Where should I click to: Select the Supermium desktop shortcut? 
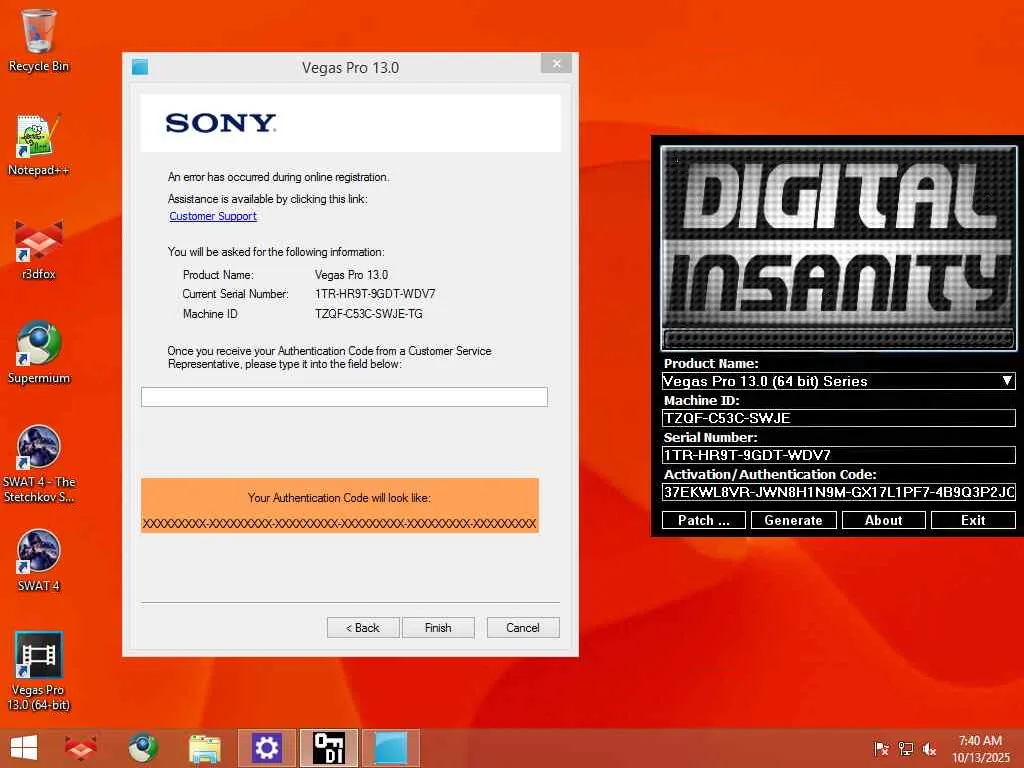pyautogui.click(x=39, y=353)
